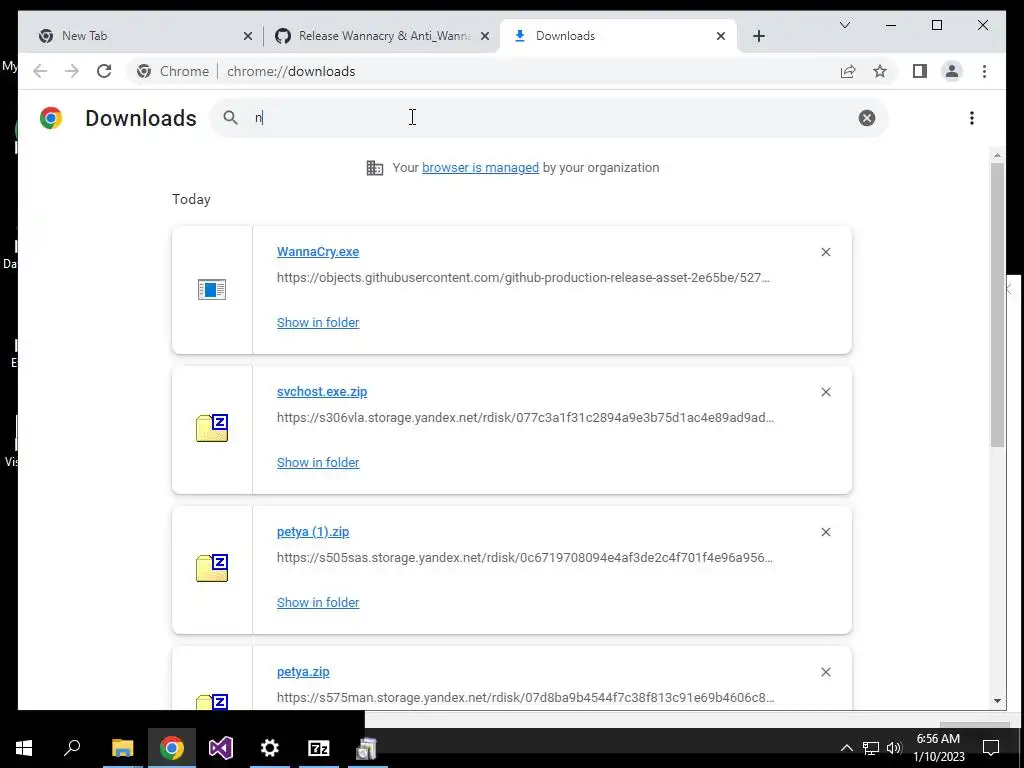Open the server manager taskbar icon
This screenshot has height=768, width=1024.
(367, 748)
